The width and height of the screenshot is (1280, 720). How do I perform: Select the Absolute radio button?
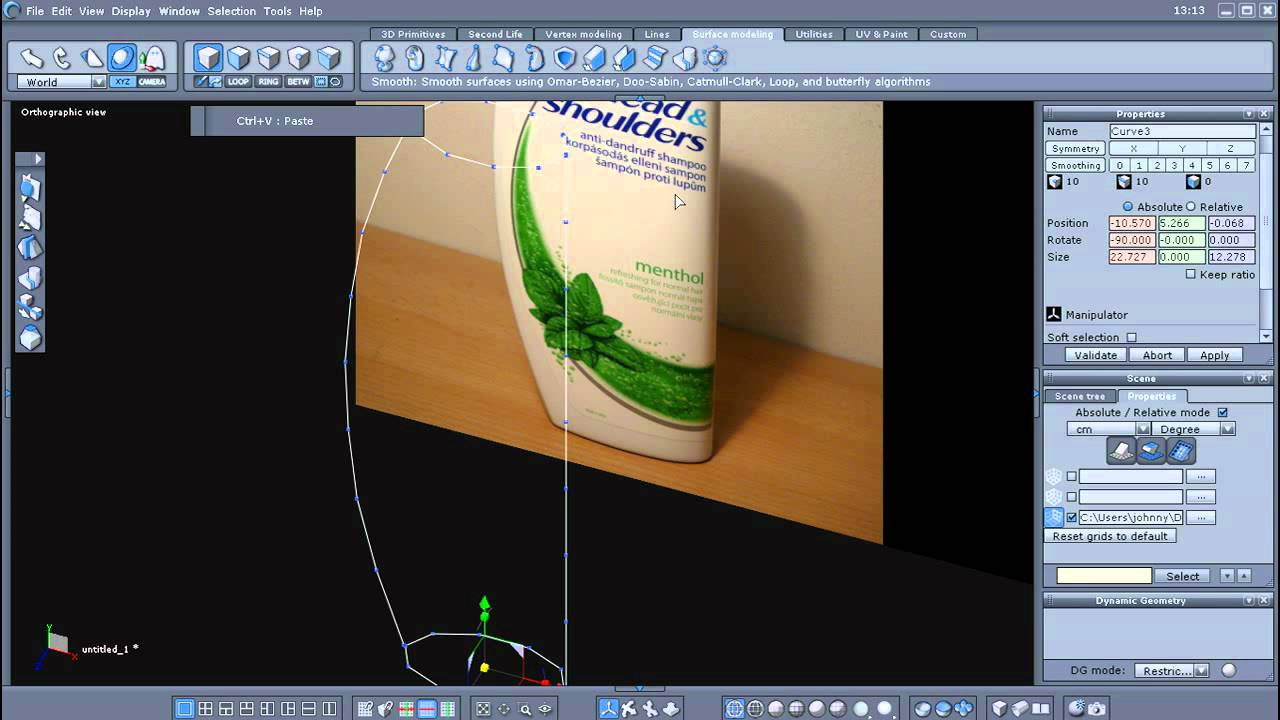pos(1128,207)
